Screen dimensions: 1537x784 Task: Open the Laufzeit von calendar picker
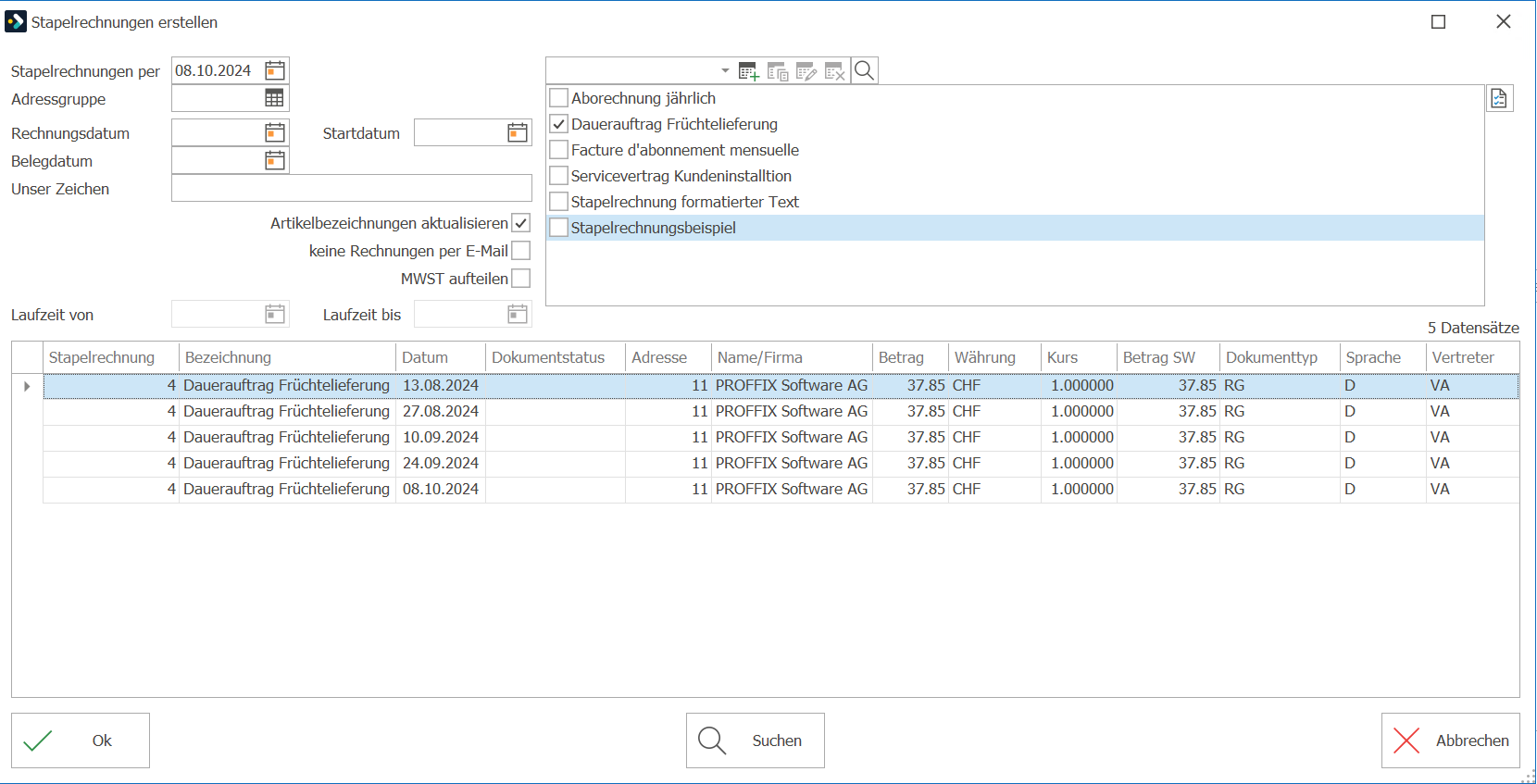pyautogui.click(x=275, y=314)
